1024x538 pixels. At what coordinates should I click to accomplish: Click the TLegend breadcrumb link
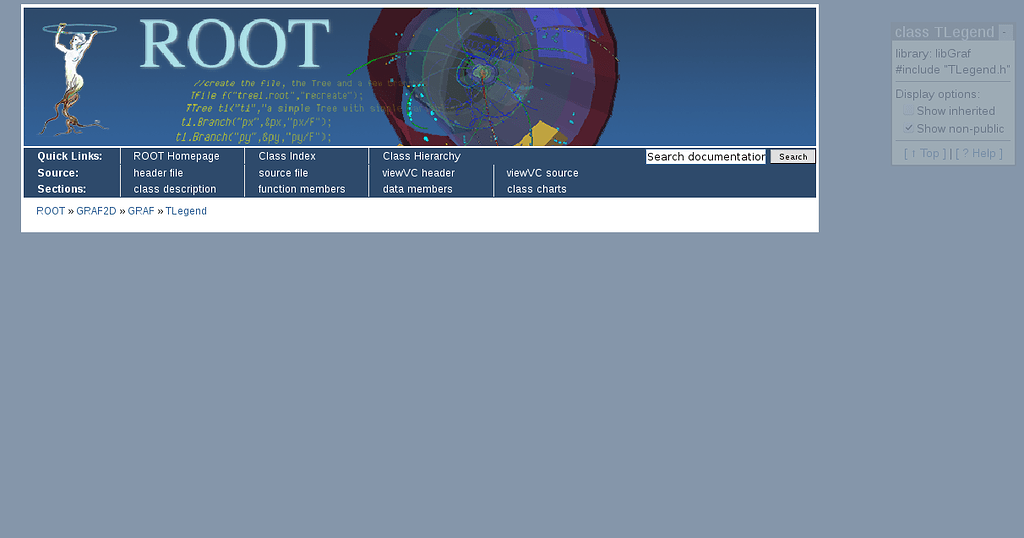coord(186,211)
